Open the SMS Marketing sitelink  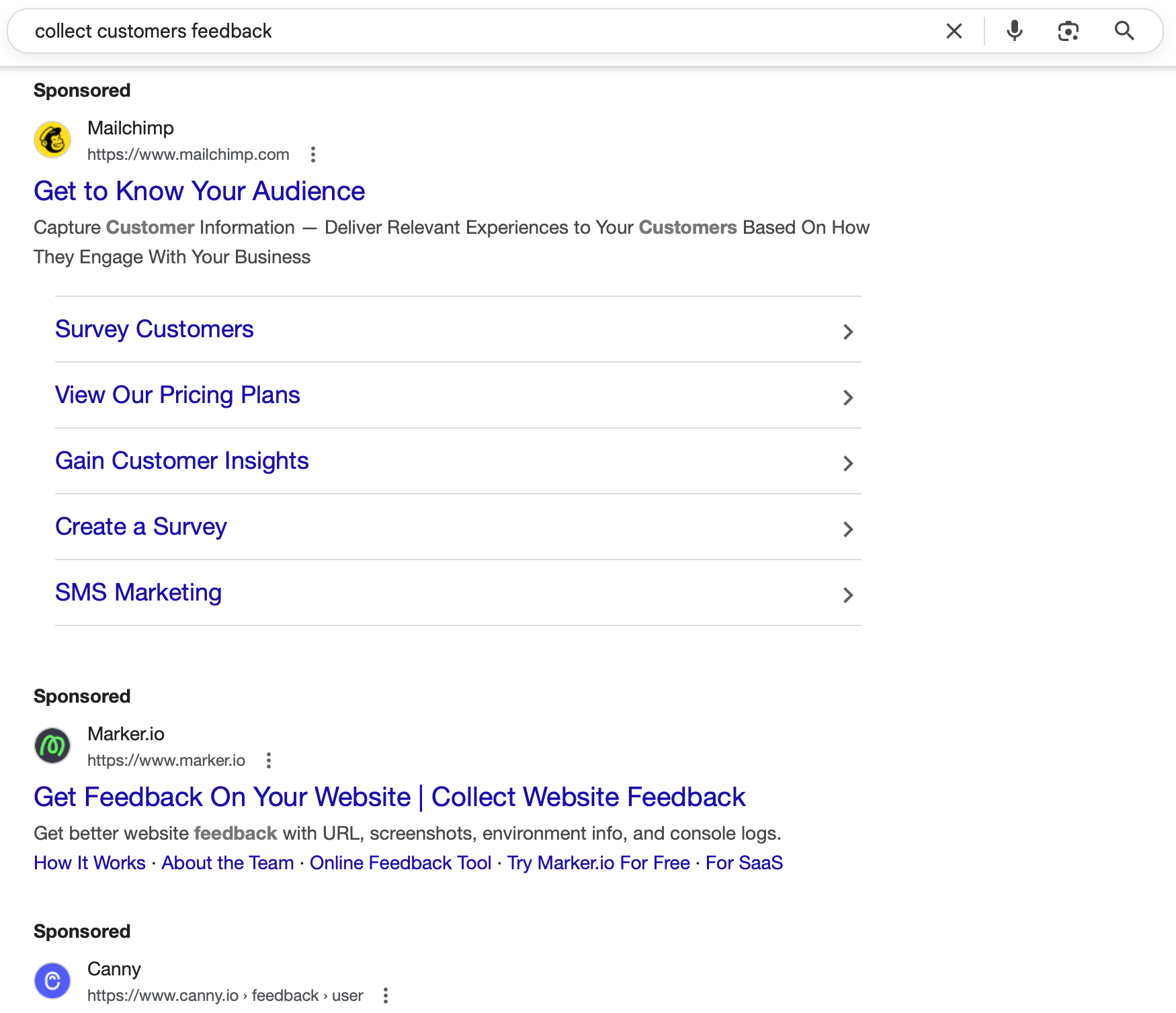tap(138, 592)
